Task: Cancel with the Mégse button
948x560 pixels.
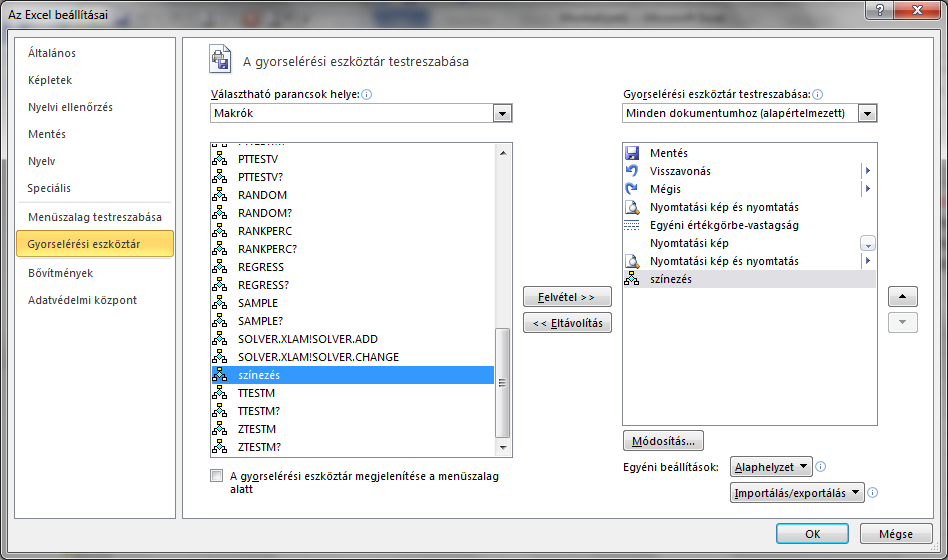Action: [896, 534]
